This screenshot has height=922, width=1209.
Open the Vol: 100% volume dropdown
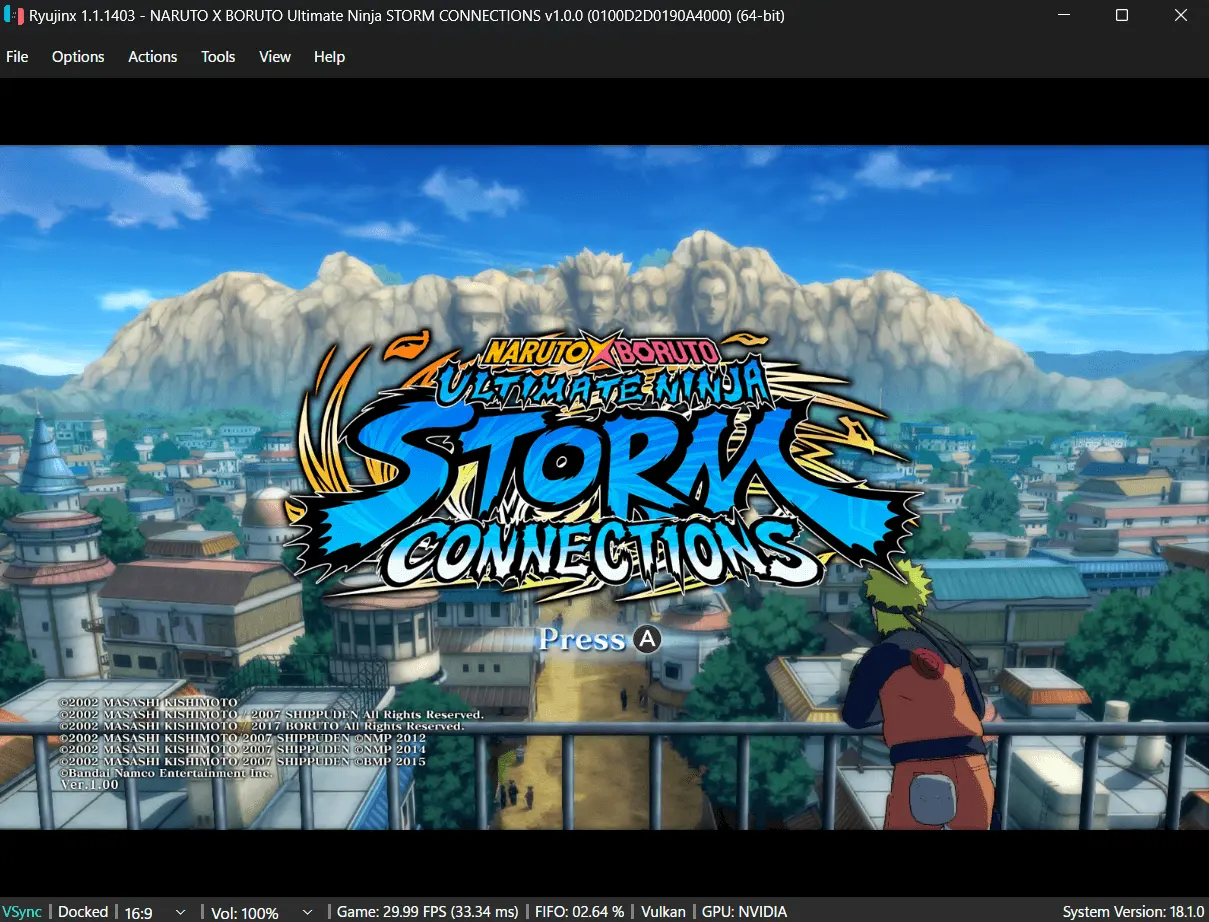point(262,912)
